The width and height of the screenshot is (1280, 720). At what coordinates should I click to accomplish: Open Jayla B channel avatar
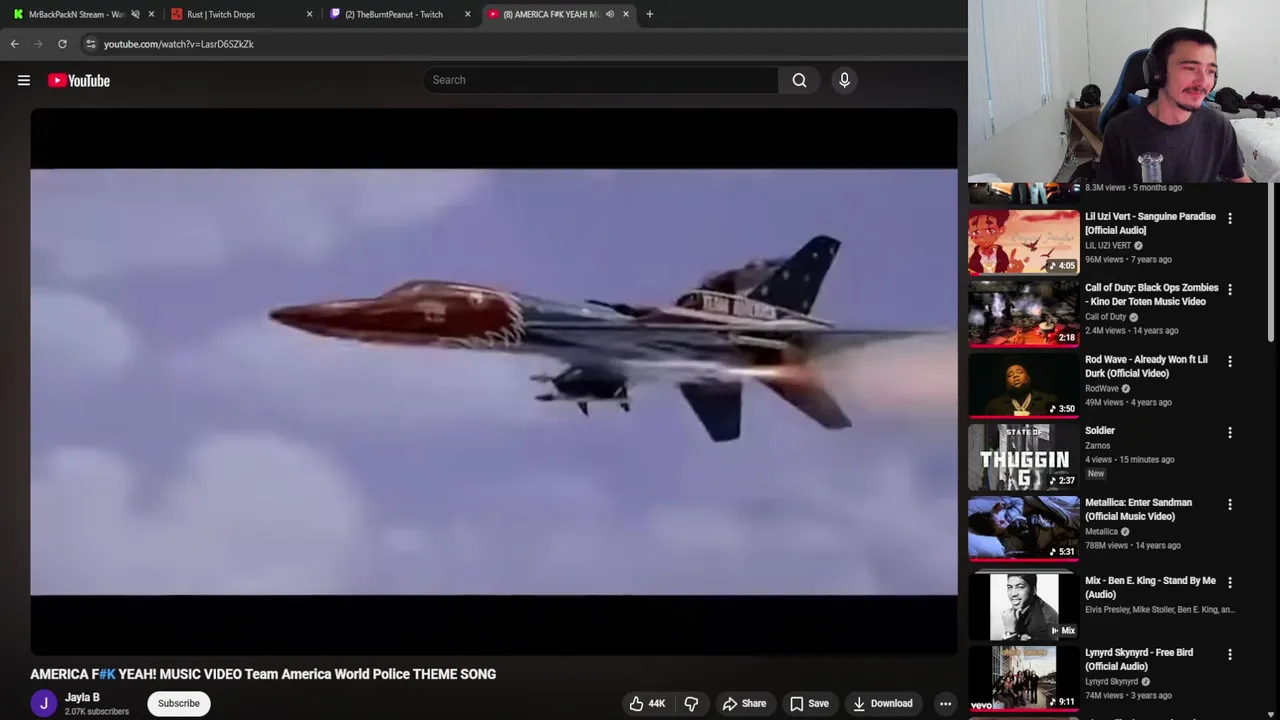(43, 704)
